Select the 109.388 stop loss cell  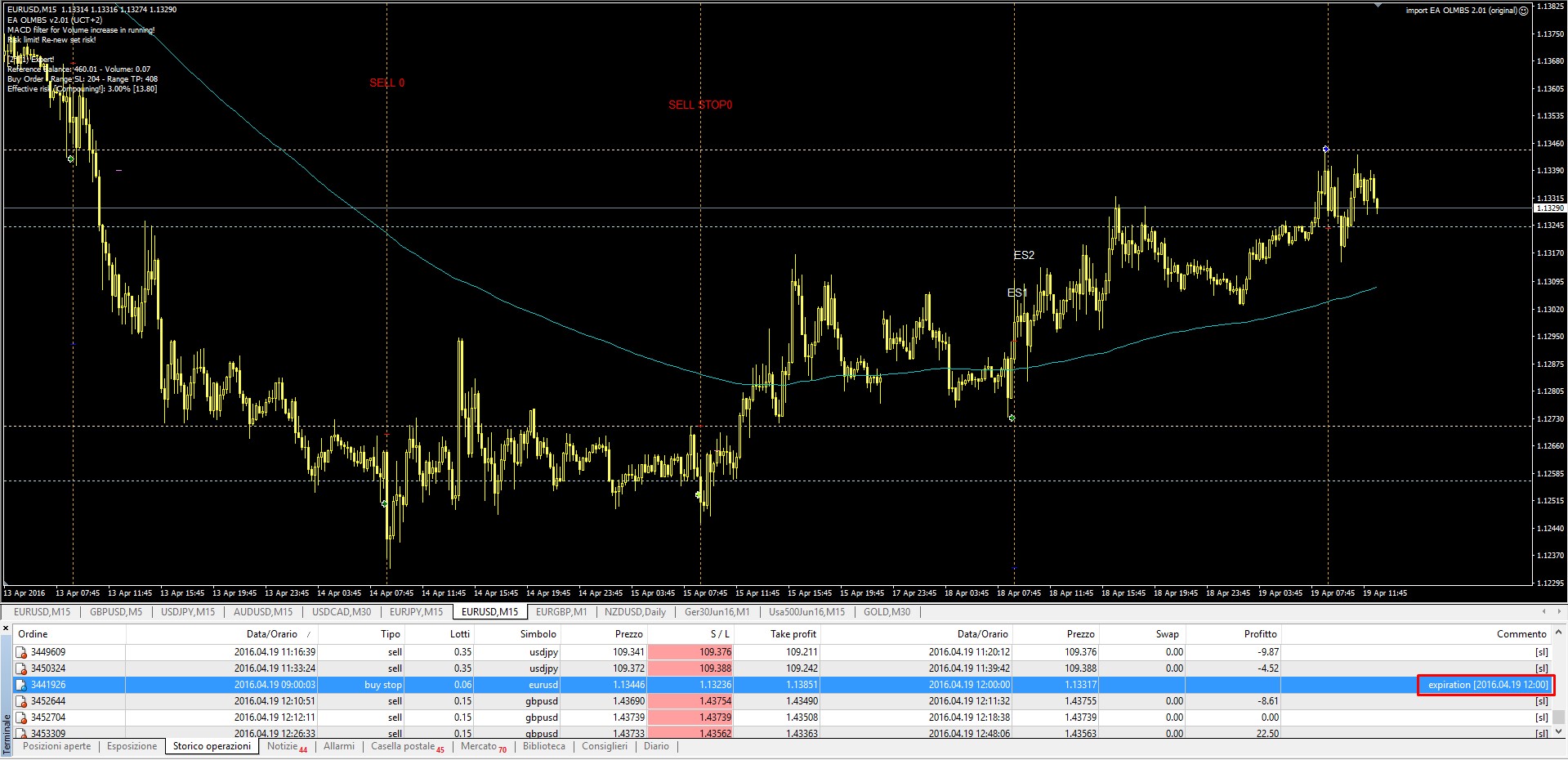click(x=690, y=668)
